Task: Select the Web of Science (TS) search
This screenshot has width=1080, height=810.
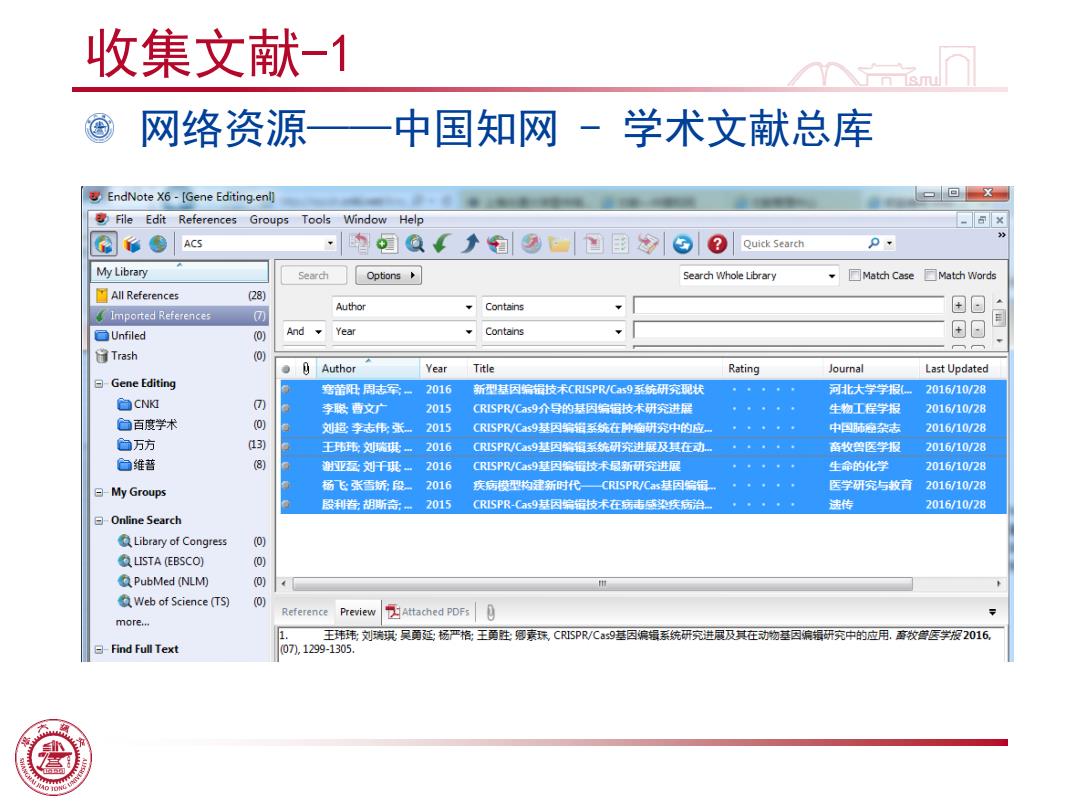Action: [x=181, y=601]
